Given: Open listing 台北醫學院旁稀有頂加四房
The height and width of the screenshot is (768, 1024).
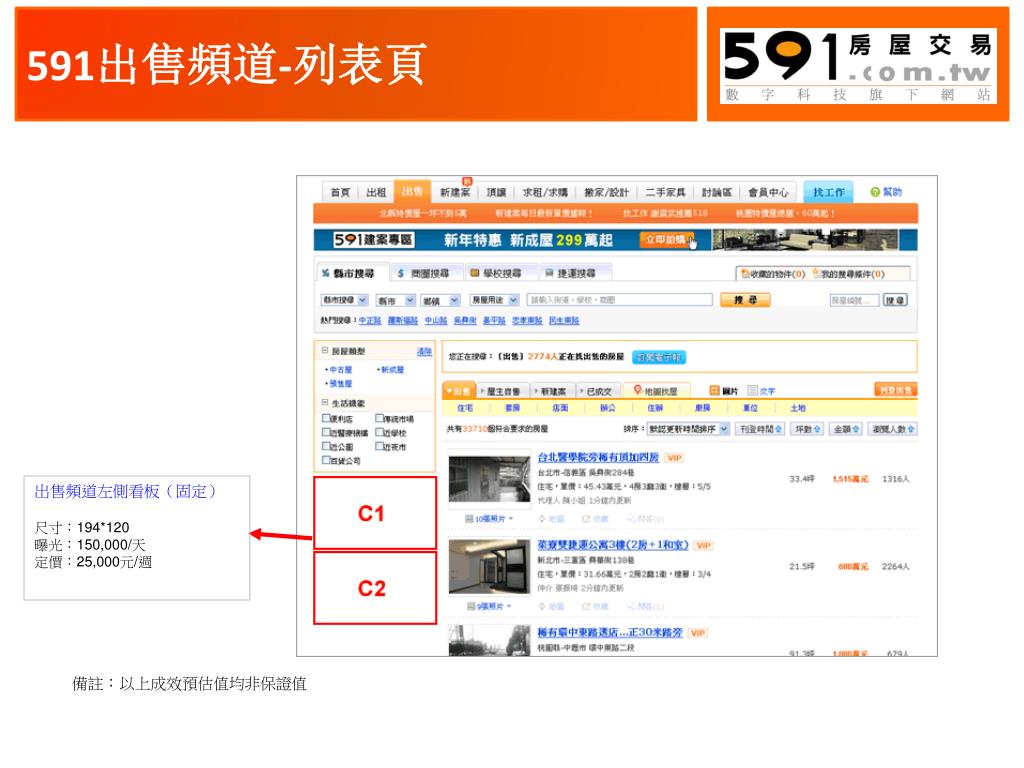Looking at the screenshot, I should coord(598,457).
